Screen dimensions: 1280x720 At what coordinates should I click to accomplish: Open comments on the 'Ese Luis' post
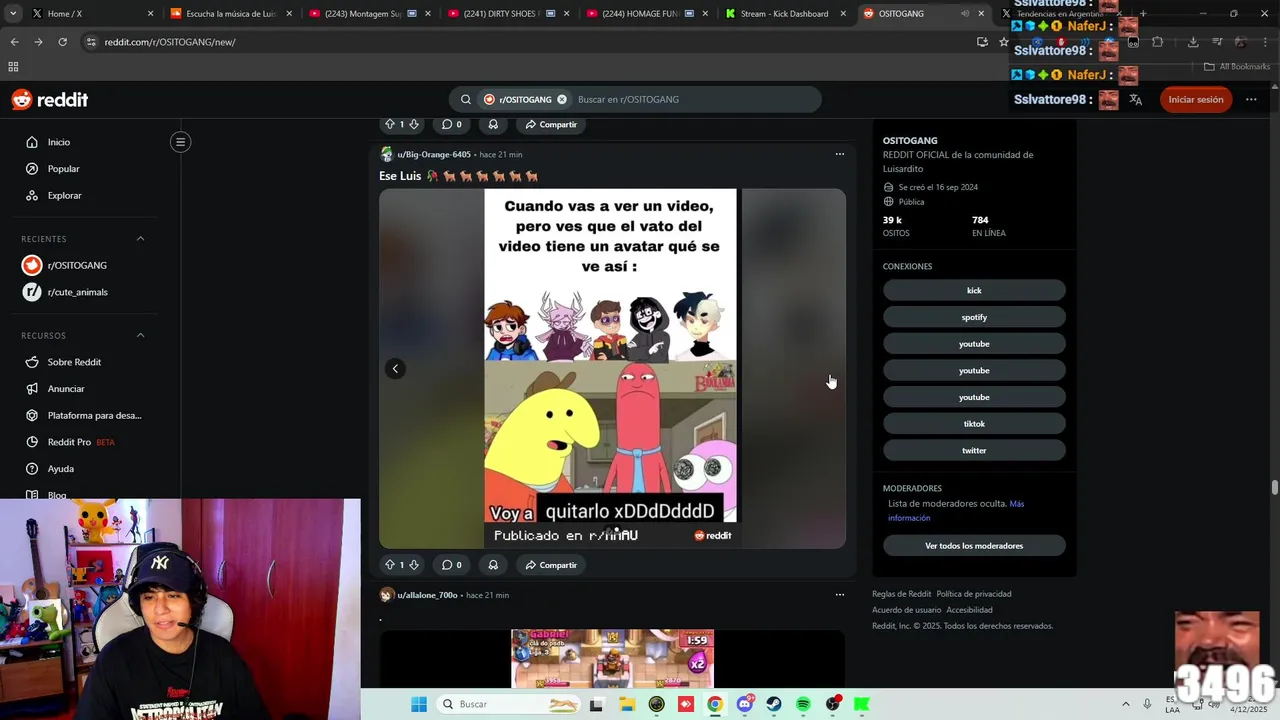[x=452, y=565]
